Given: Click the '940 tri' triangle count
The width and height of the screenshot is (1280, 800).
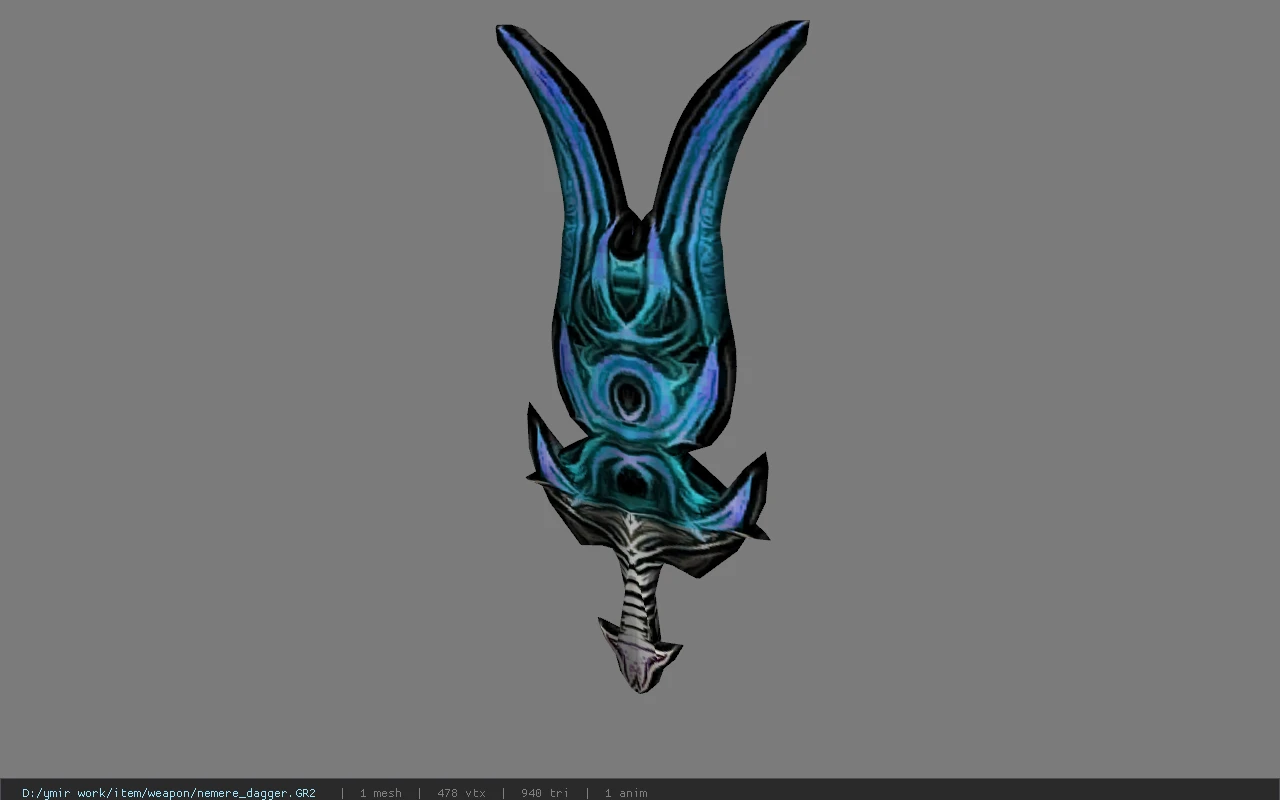Looking at the screenshot, I should (x=545, y=793).
